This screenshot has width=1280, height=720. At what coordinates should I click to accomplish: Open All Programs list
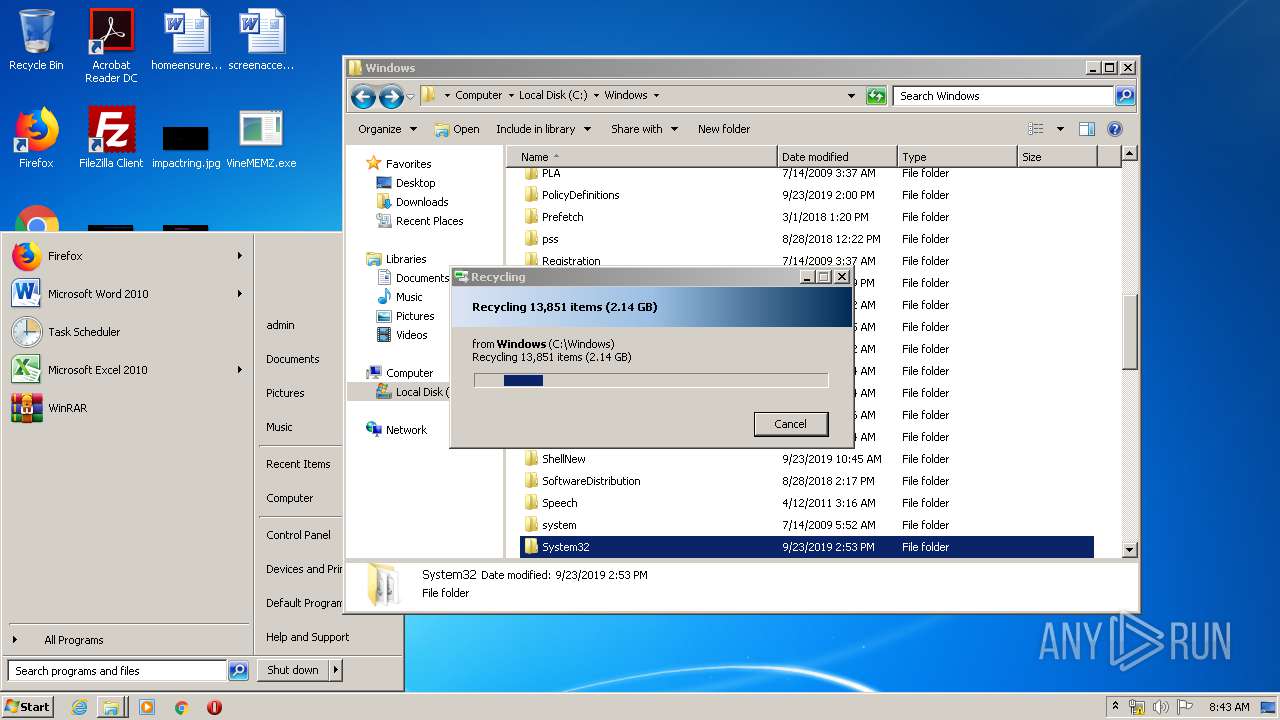[73, 640]
